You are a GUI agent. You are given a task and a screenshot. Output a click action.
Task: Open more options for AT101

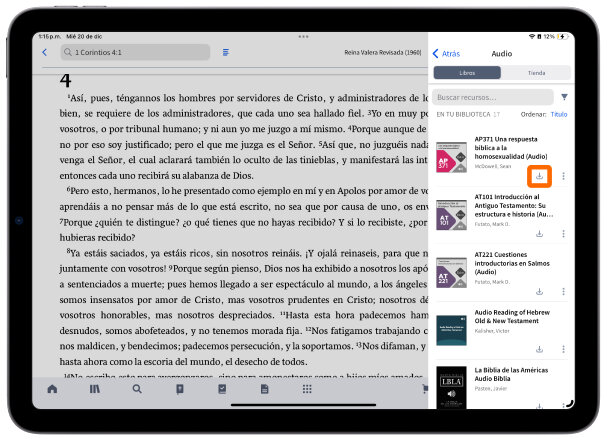pyautogui.click(x=563, y=234)
